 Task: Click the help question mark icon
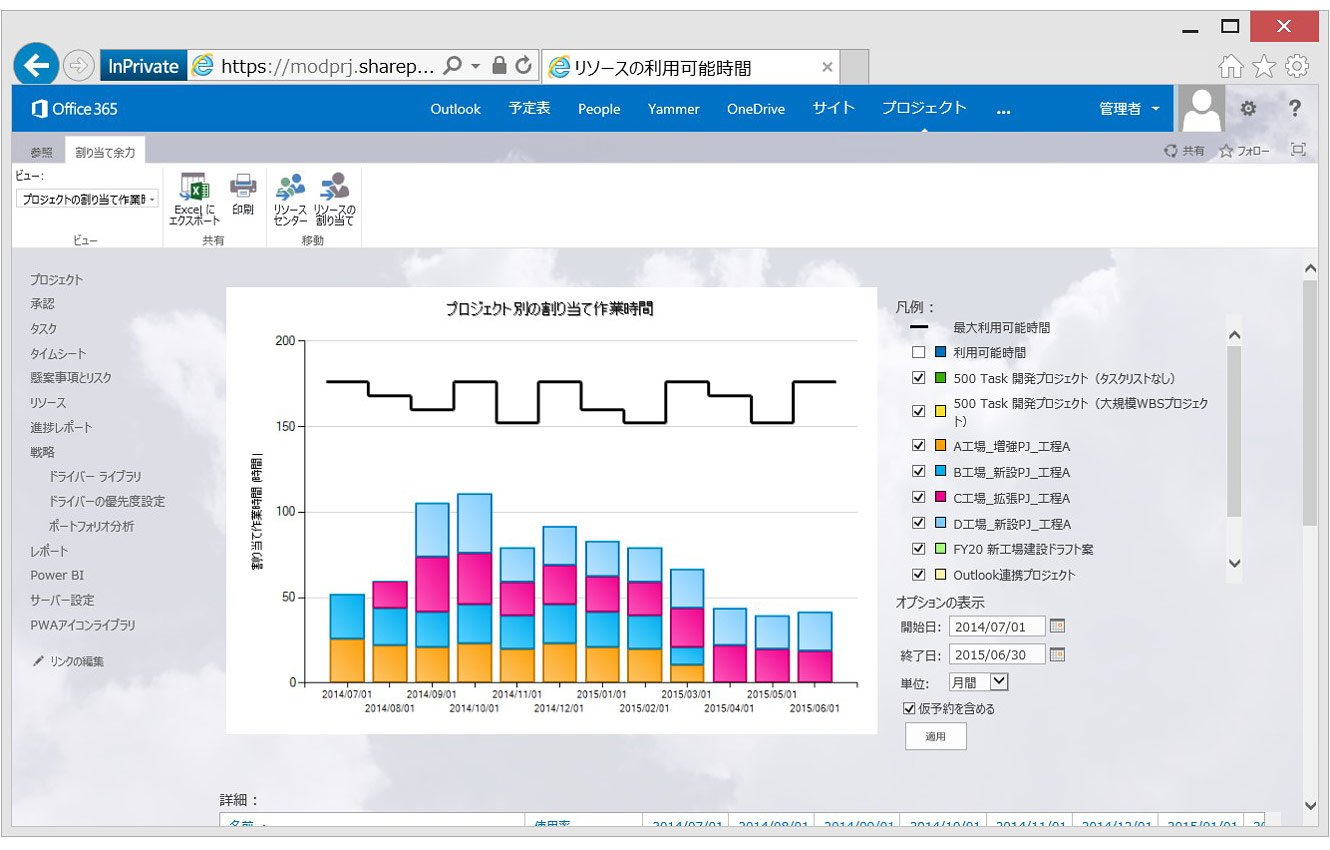[1295, 109]
